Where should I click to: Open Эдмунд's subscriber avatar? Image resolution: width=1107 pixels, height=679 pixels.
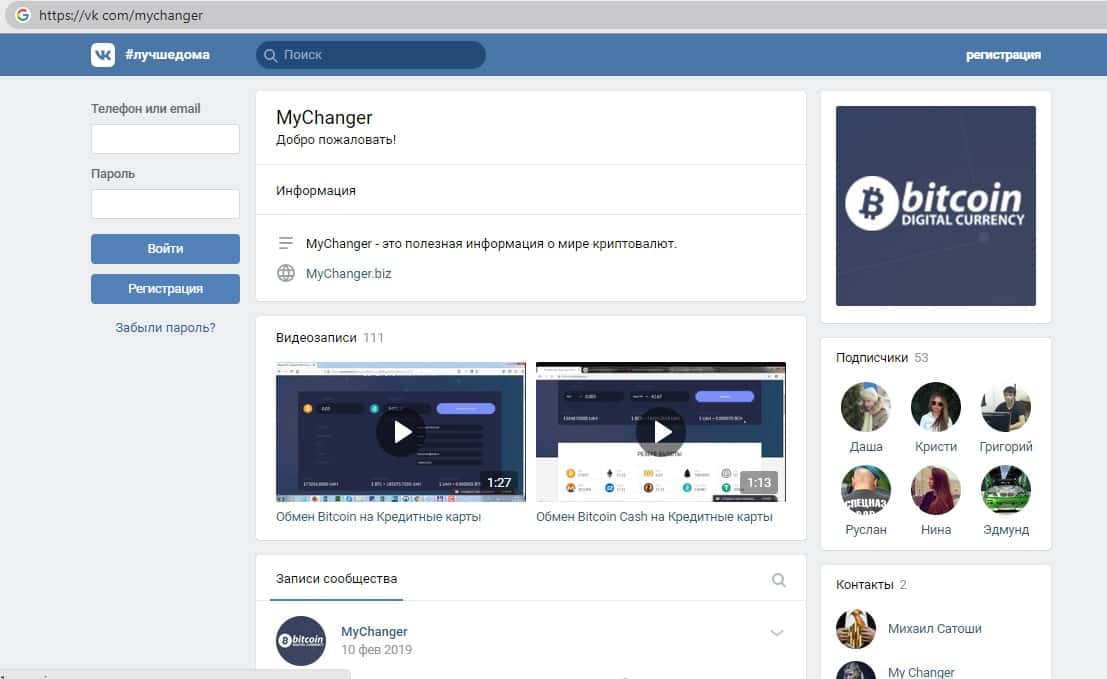pyautogui.click(x=1005, y=490)
